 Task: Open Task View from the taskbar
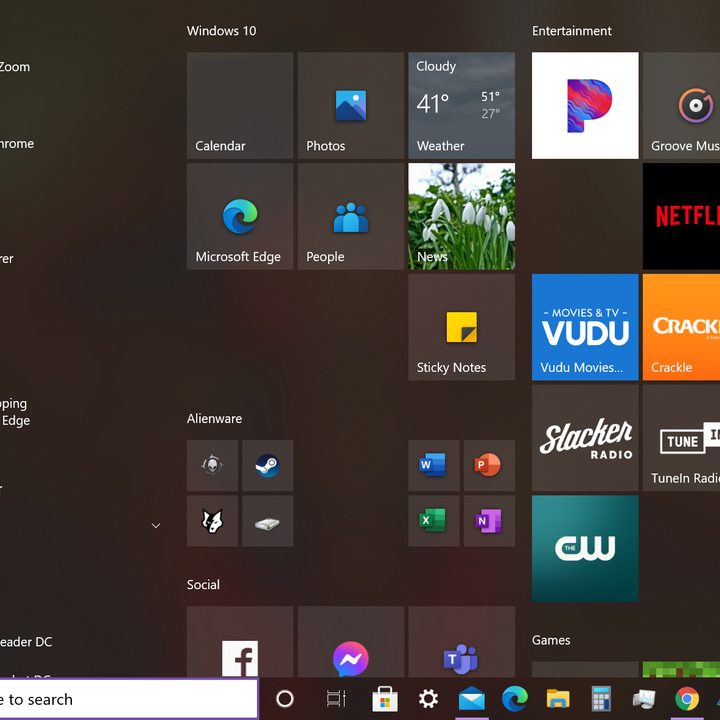click(x=336, y=699)
